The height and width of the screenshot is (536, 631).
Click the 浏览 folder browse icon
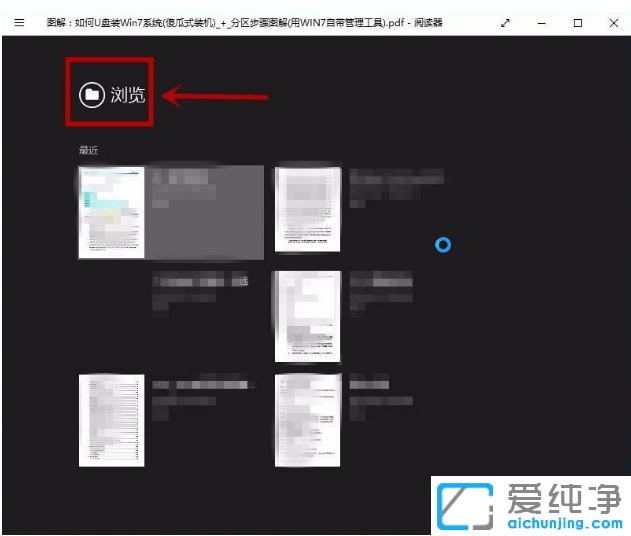point(92,95)
